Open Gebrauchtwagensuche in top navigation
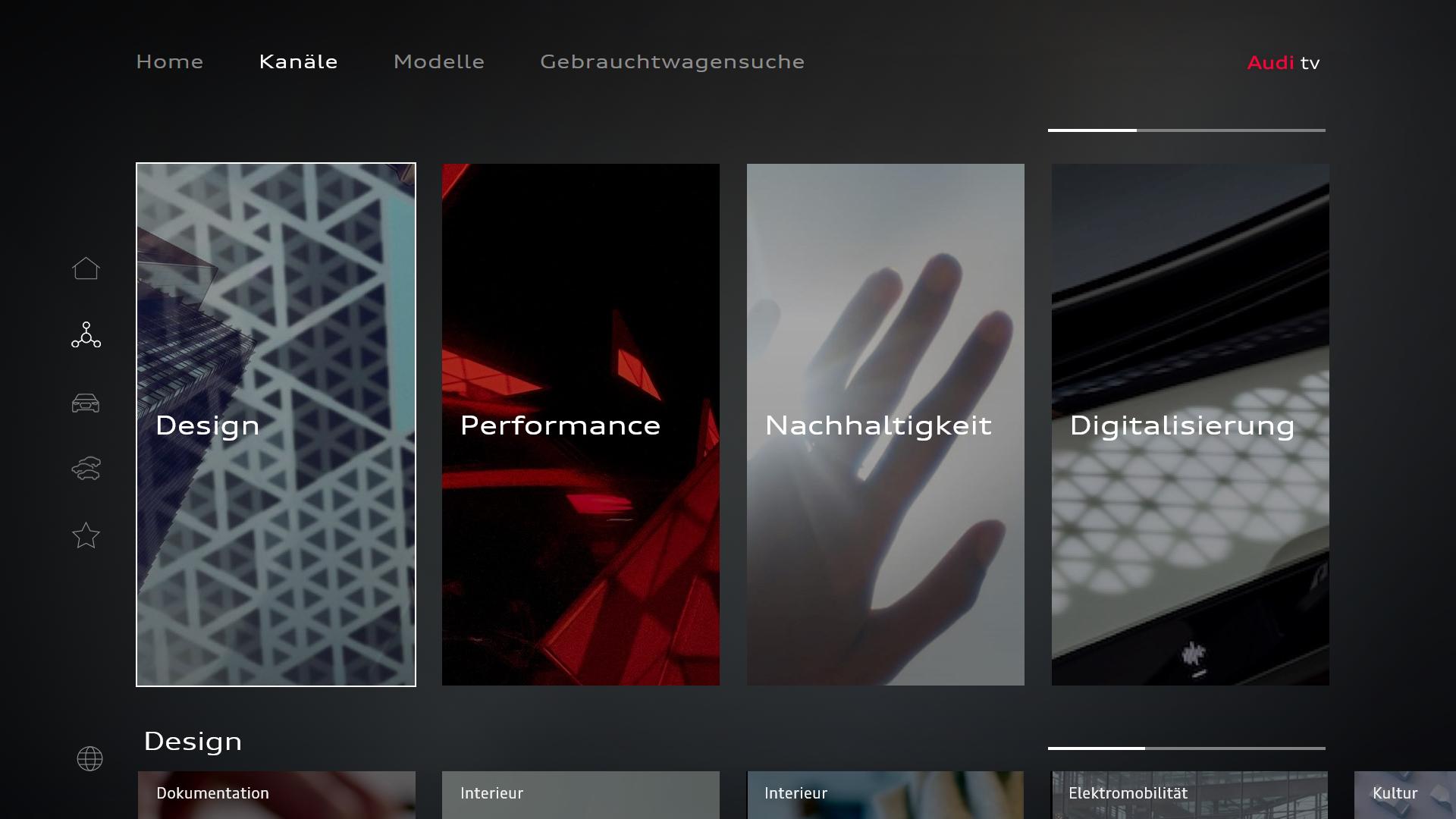The height and width of the screenshot is (819, 1456). [672, 62]
